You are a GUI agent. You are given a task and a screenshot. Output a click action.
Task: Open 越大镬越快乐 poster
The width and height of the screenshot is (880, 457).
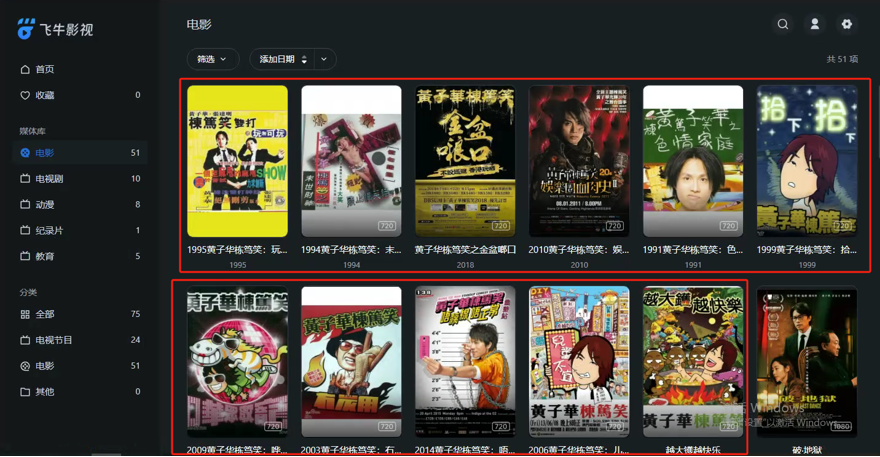693,362
